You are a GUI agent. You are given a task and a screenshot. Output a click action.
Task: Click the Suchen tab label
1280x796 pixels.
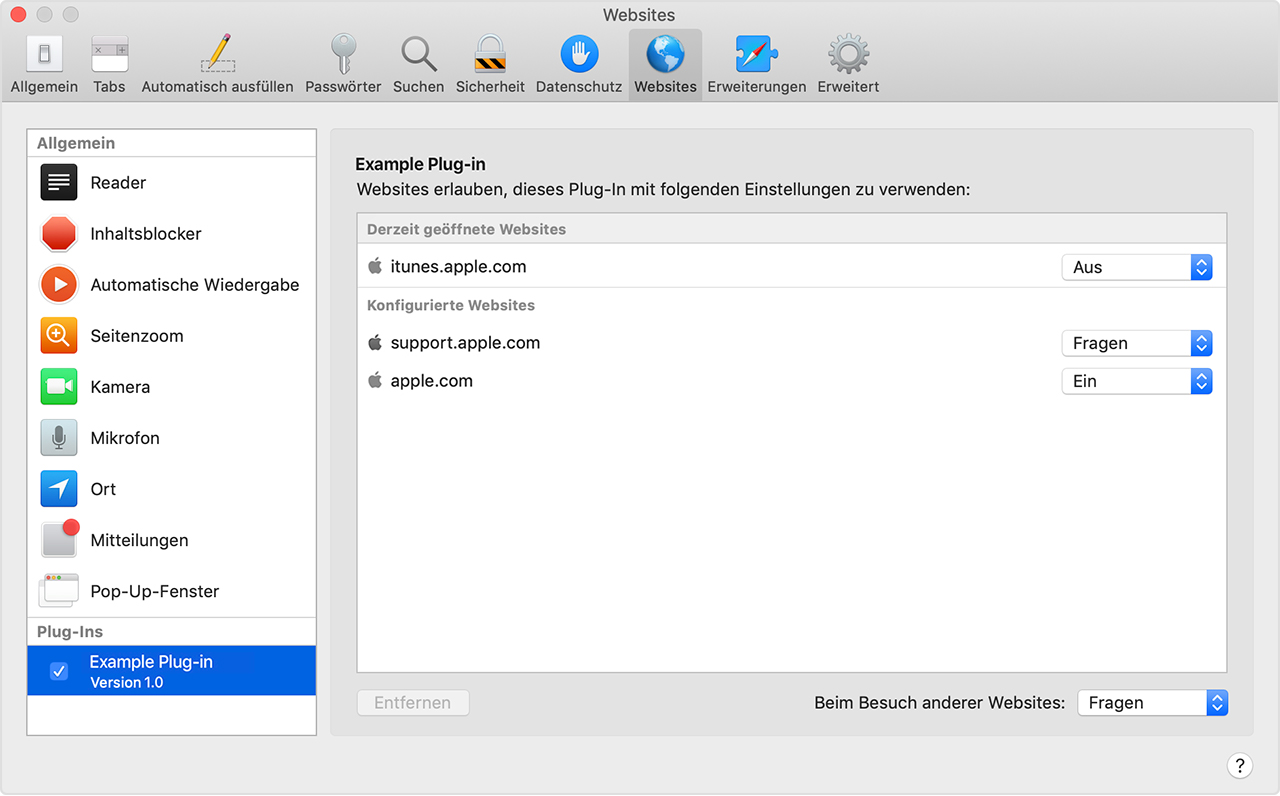tap(418, 87)
